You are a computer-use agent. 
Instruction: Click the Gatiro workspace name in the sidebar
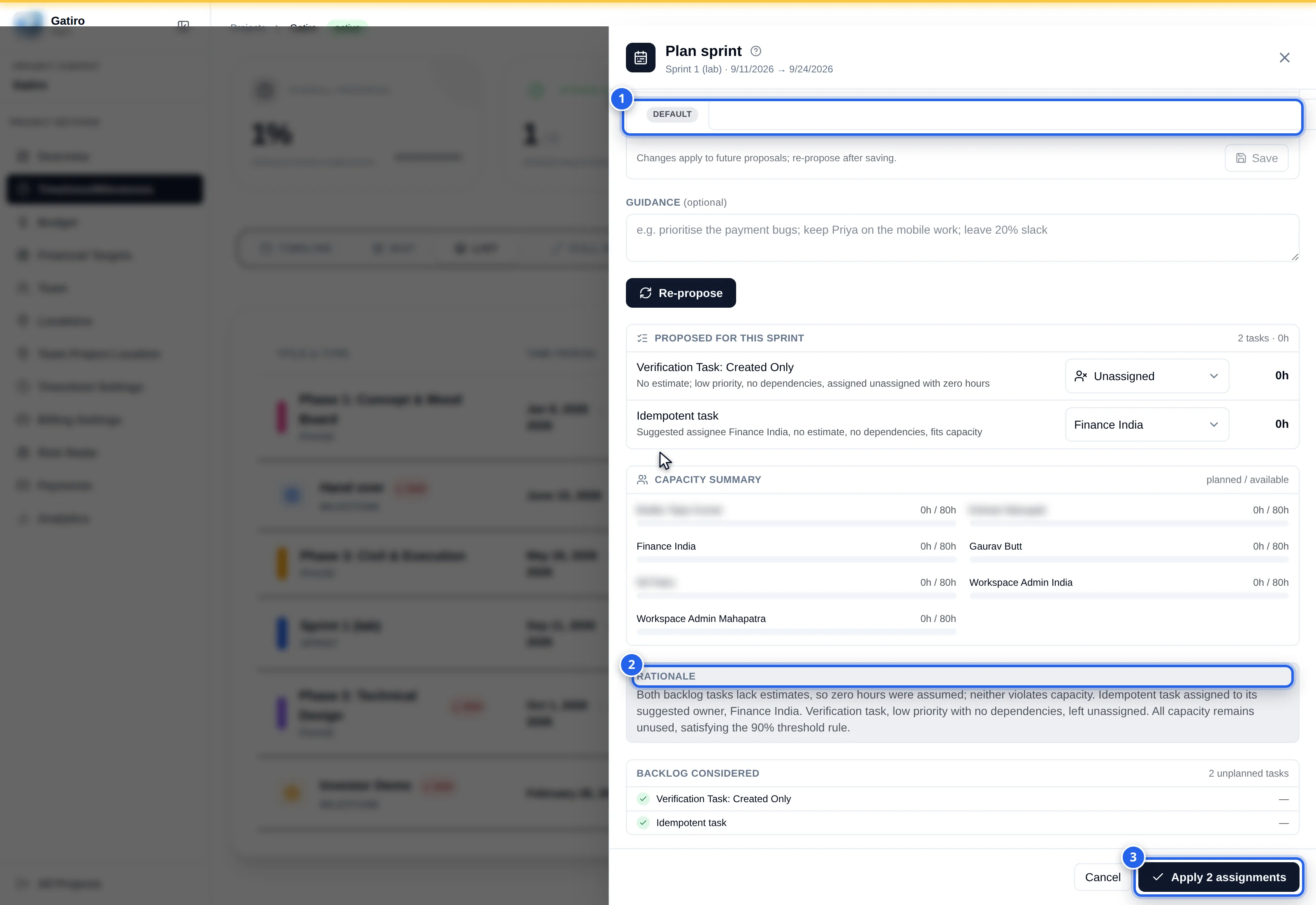pos(67,21)
